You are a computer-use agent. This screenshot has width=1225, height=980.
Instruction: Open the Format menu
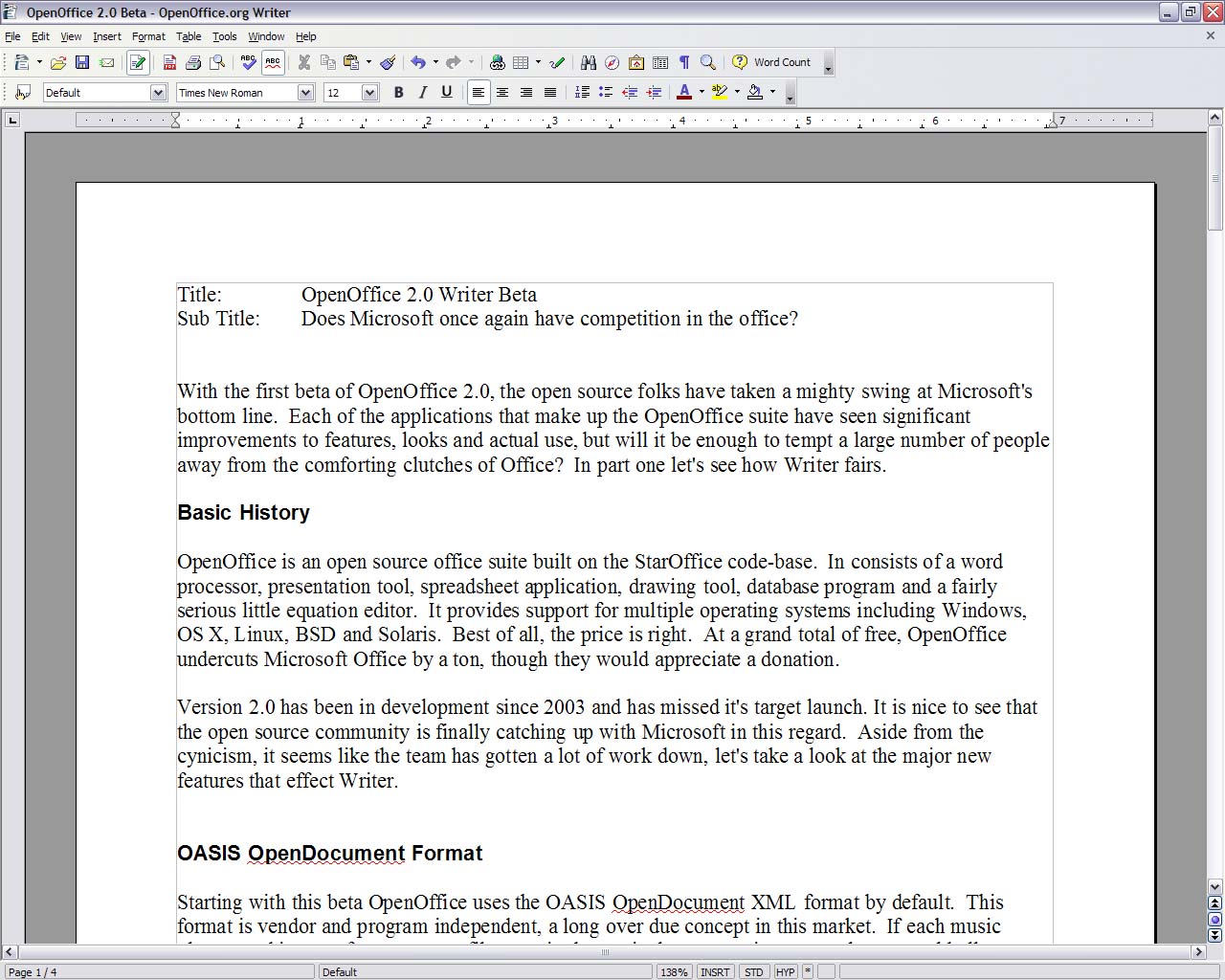point(148,36)
